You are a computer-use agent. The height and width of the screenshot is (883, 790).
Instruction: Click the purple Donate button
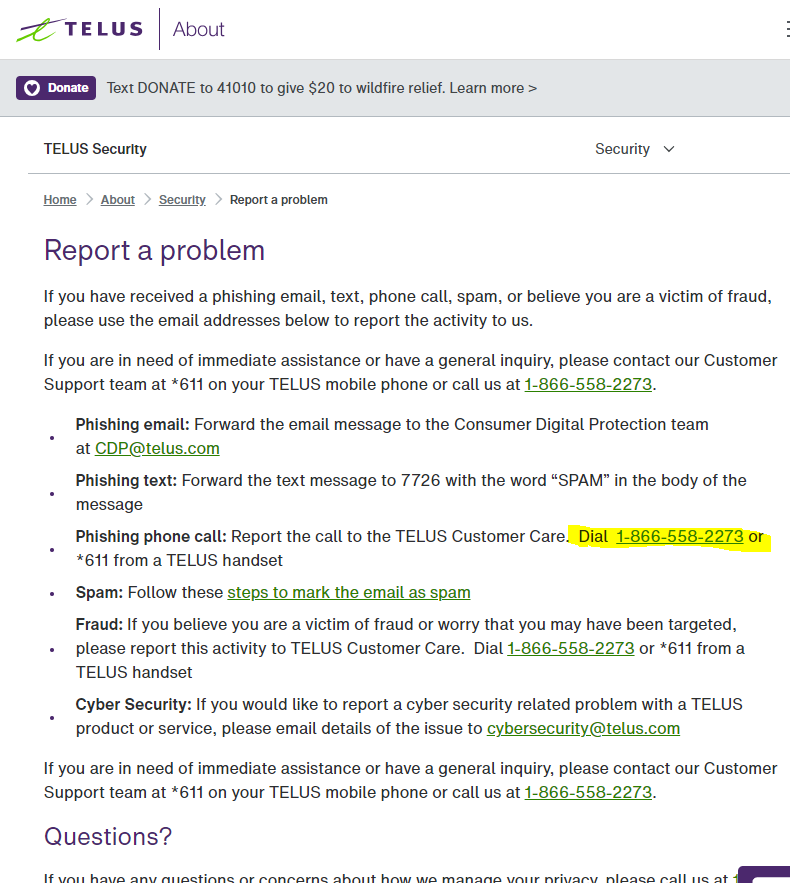coord(56,88)
